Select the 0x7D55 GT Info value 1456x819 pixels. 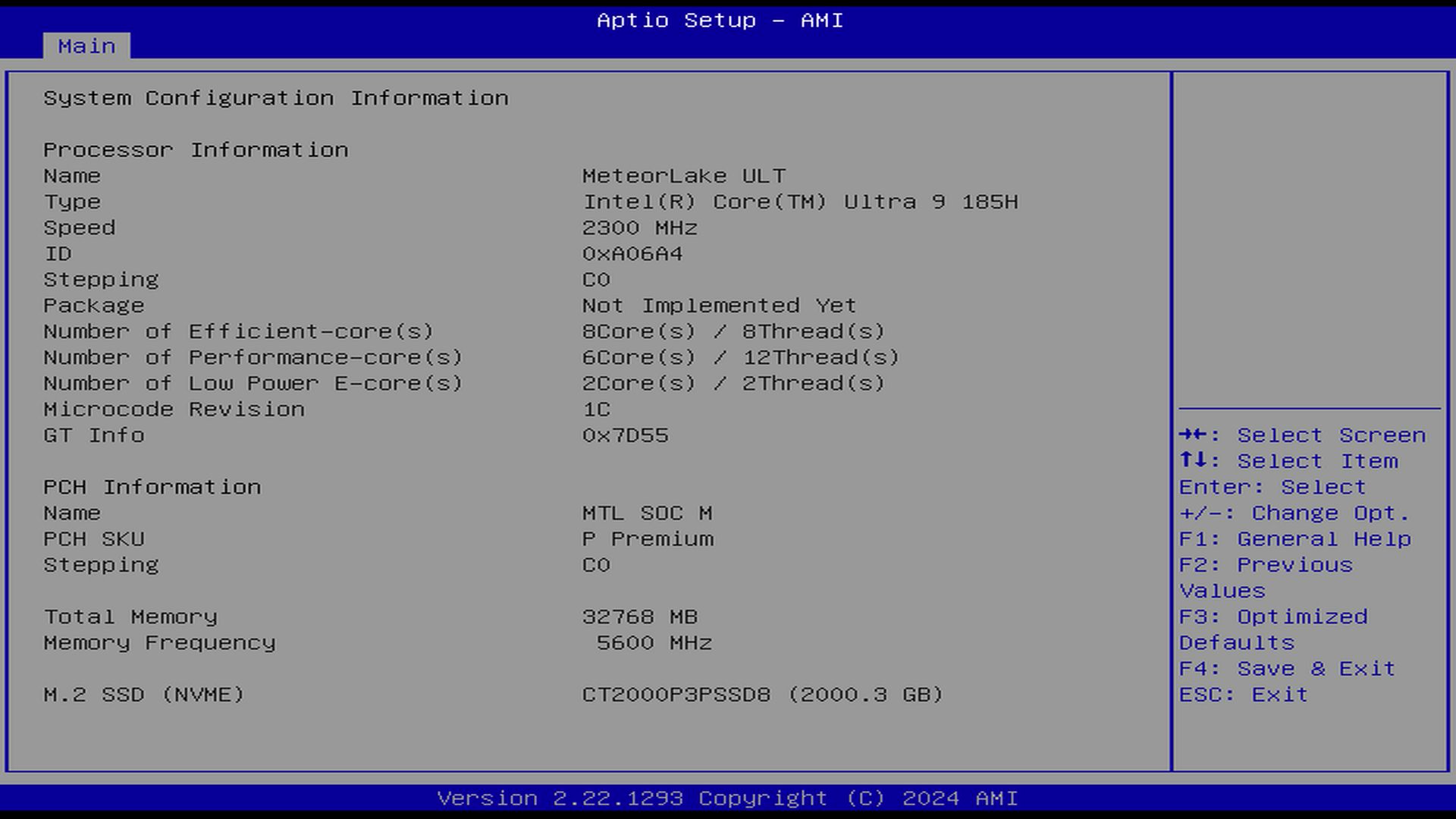626,435
